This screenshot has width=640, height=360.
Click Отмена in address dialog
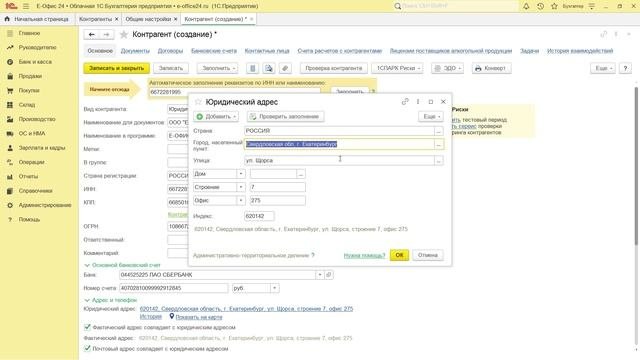coord(428,255)
